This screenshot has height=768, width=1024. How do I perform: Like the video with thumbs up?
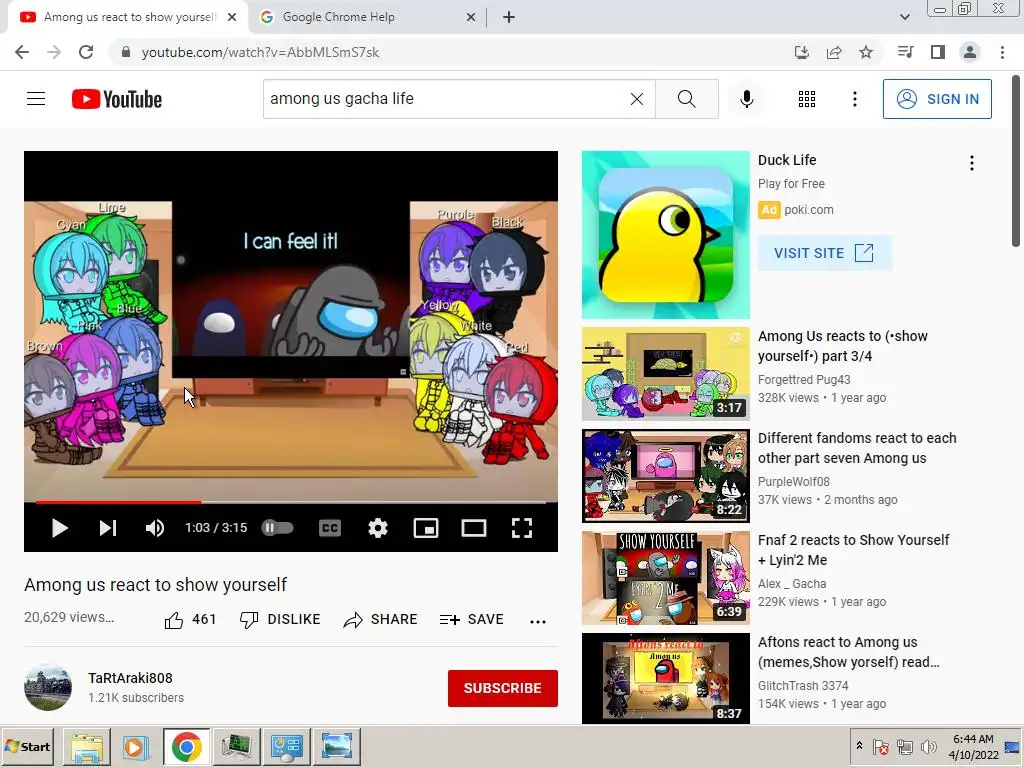[190, 619]
